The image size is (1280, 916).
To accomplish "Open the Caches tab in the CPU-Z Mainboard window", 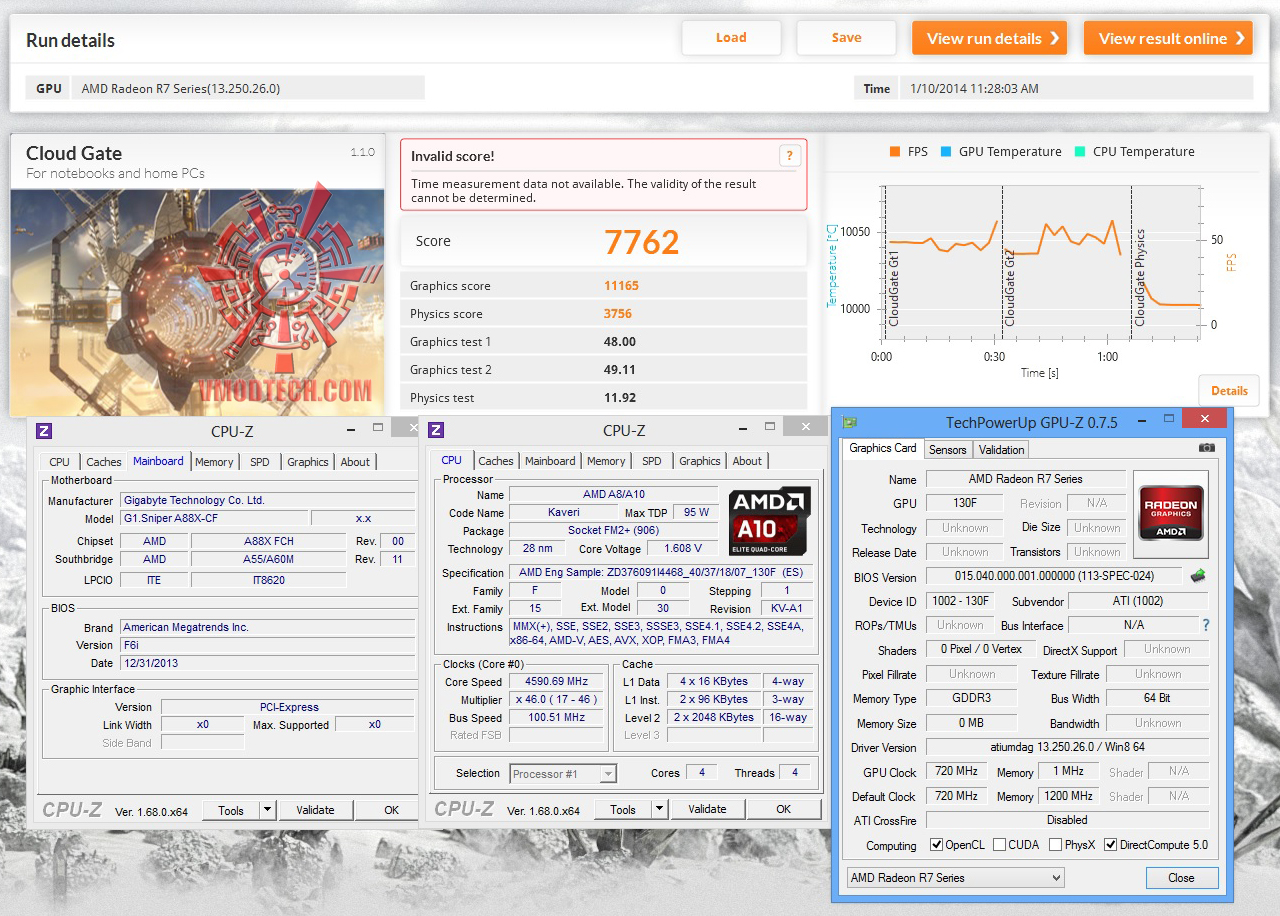I will pyautogui.click(x=104, y=462).
